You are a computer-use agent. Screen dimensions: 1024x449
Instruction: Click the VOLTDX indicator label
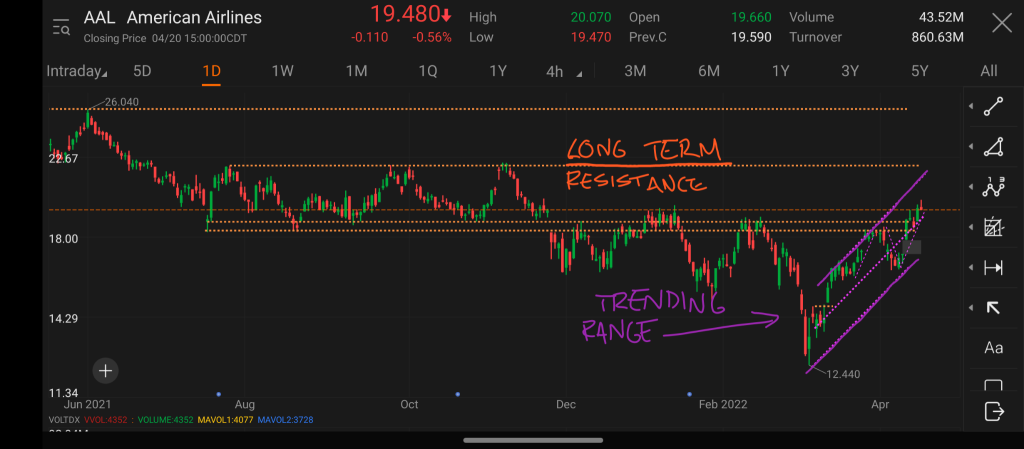[x=64, y=420]
